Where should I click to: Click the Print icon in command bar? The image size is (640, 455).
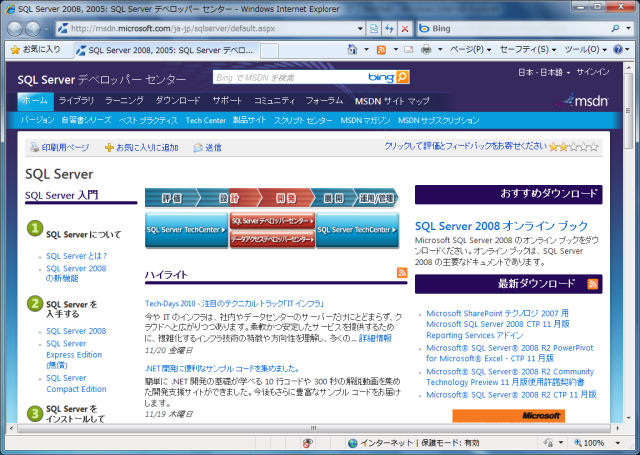(x=426, y=50)
